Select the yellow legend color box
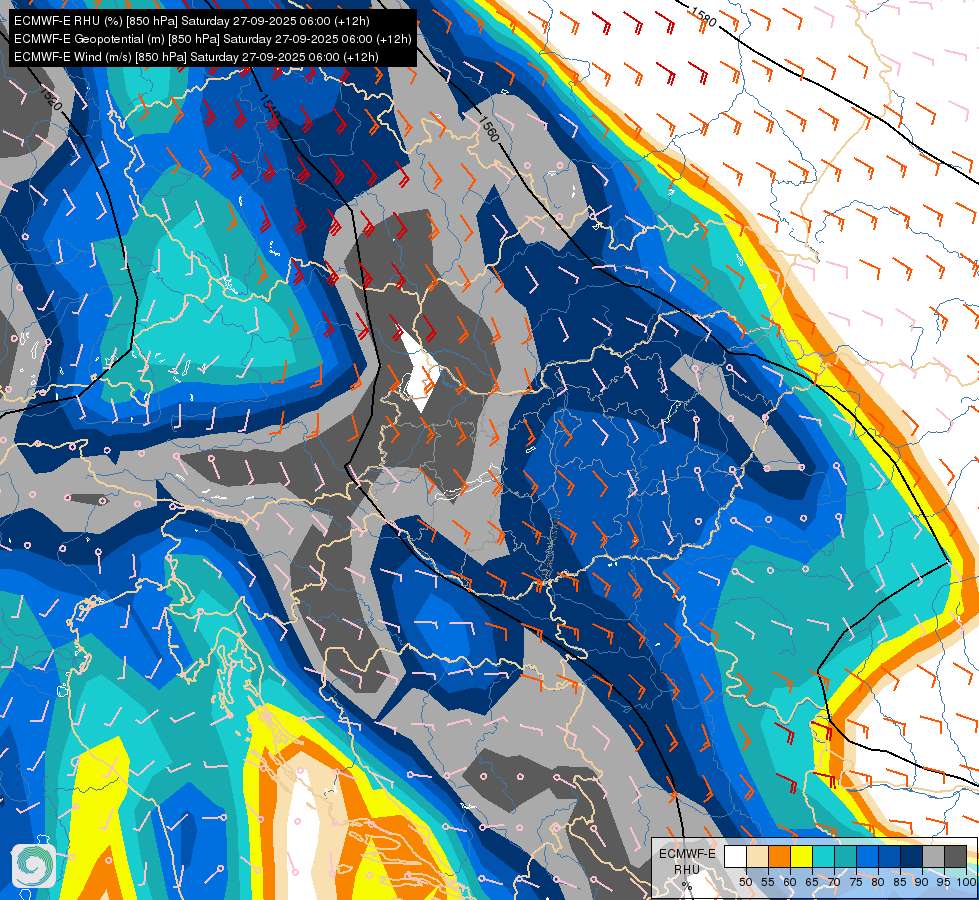This screenshot has height=900, width=979. 801,856
